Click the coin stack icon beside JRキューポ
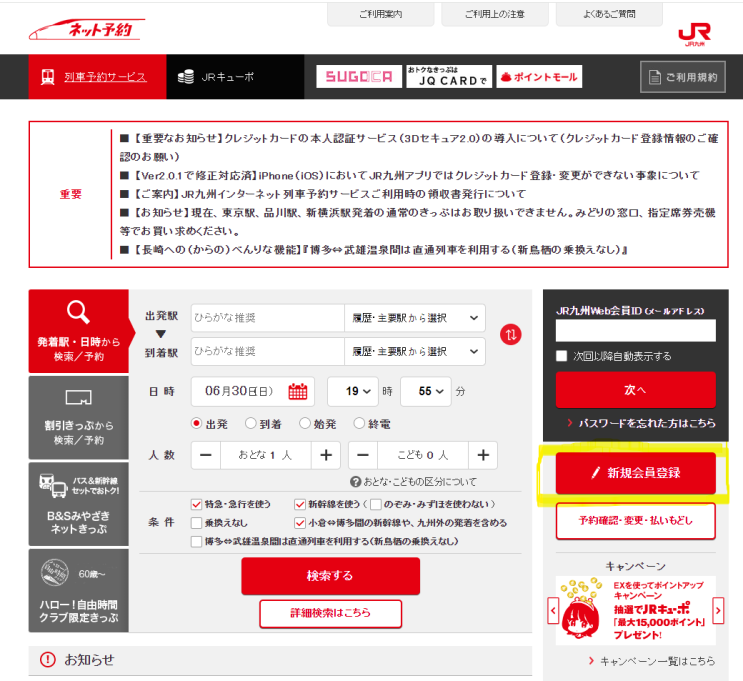Image resolution: width=743 pixels, height=681 pixels. [186, 77]
